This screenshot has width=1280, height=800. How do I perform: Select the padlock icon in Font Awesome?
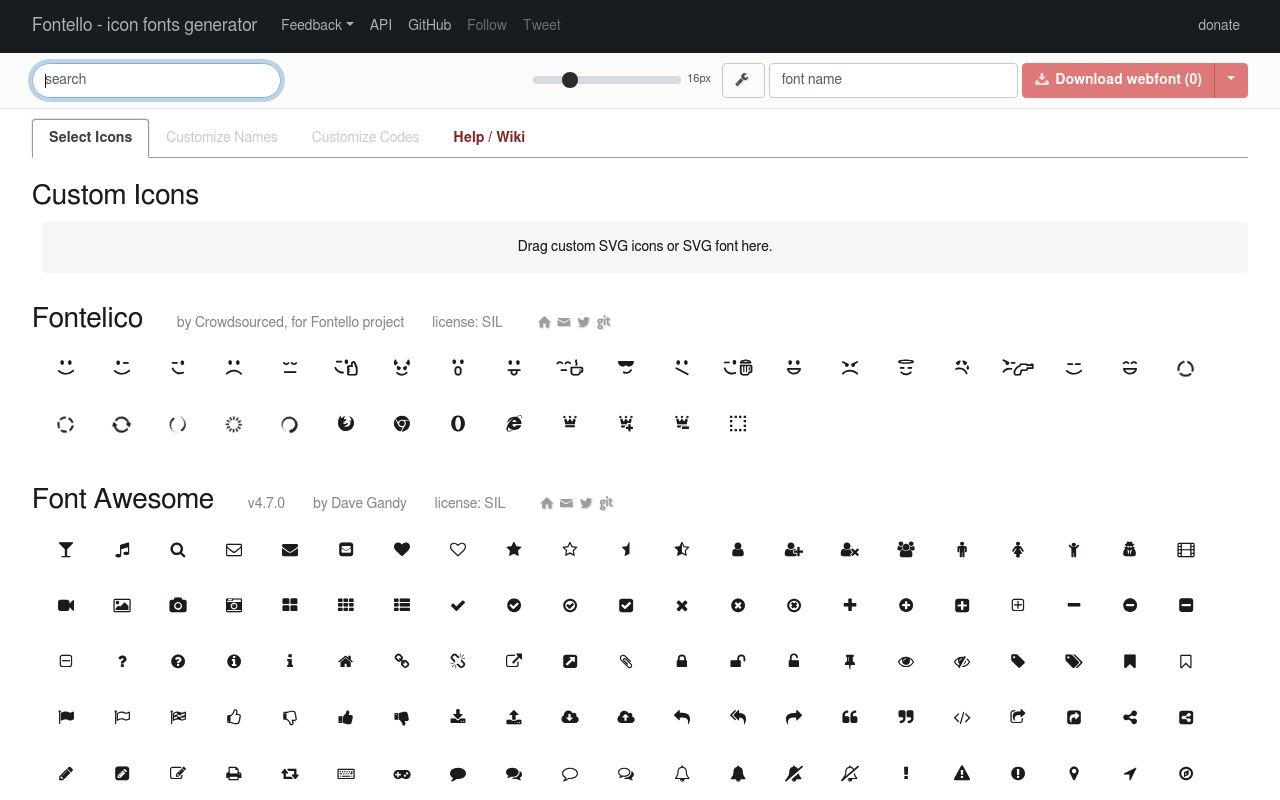(681, 661)
